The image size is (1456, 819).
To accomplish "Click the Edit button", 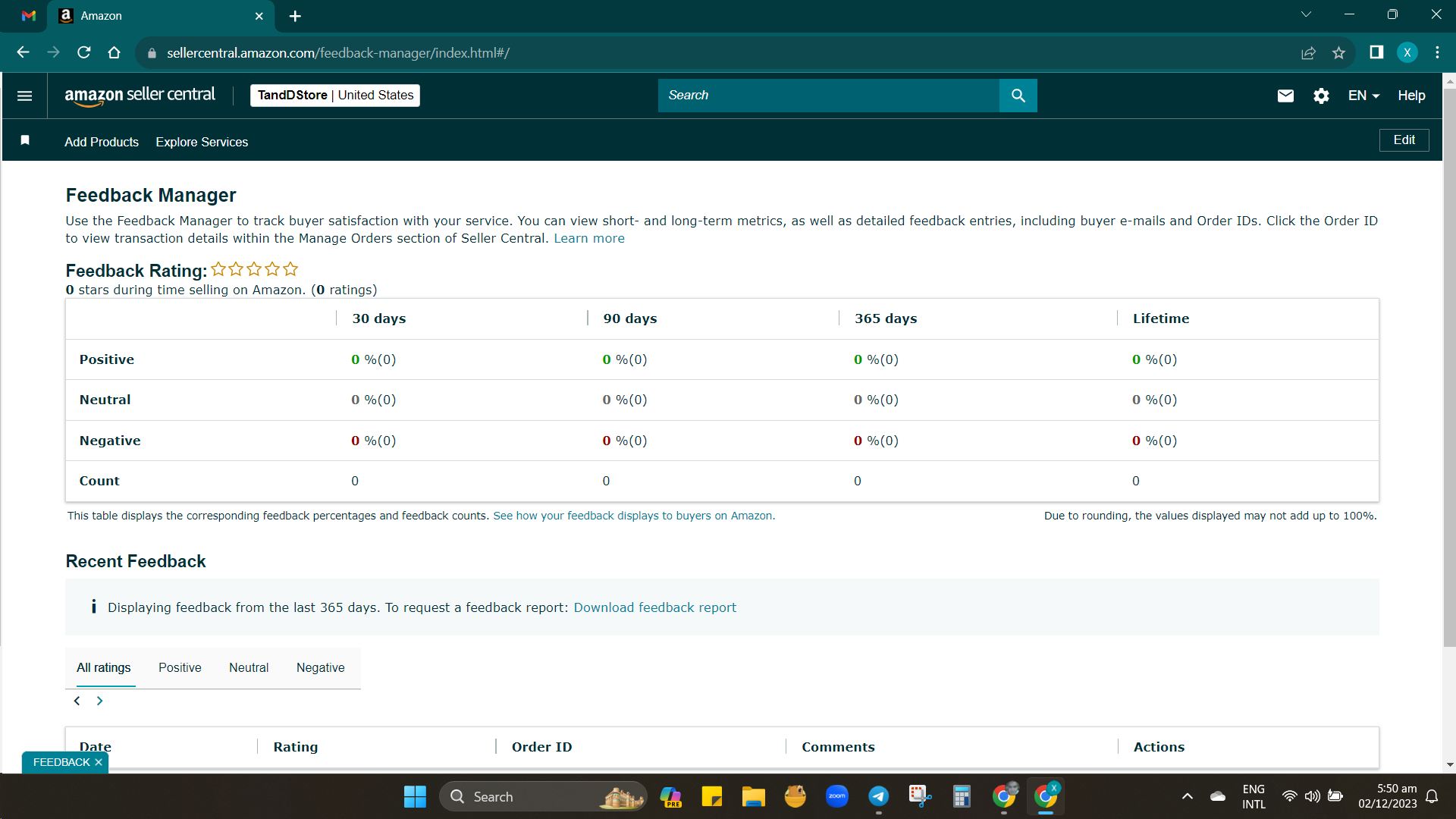I will point(1404,140).
